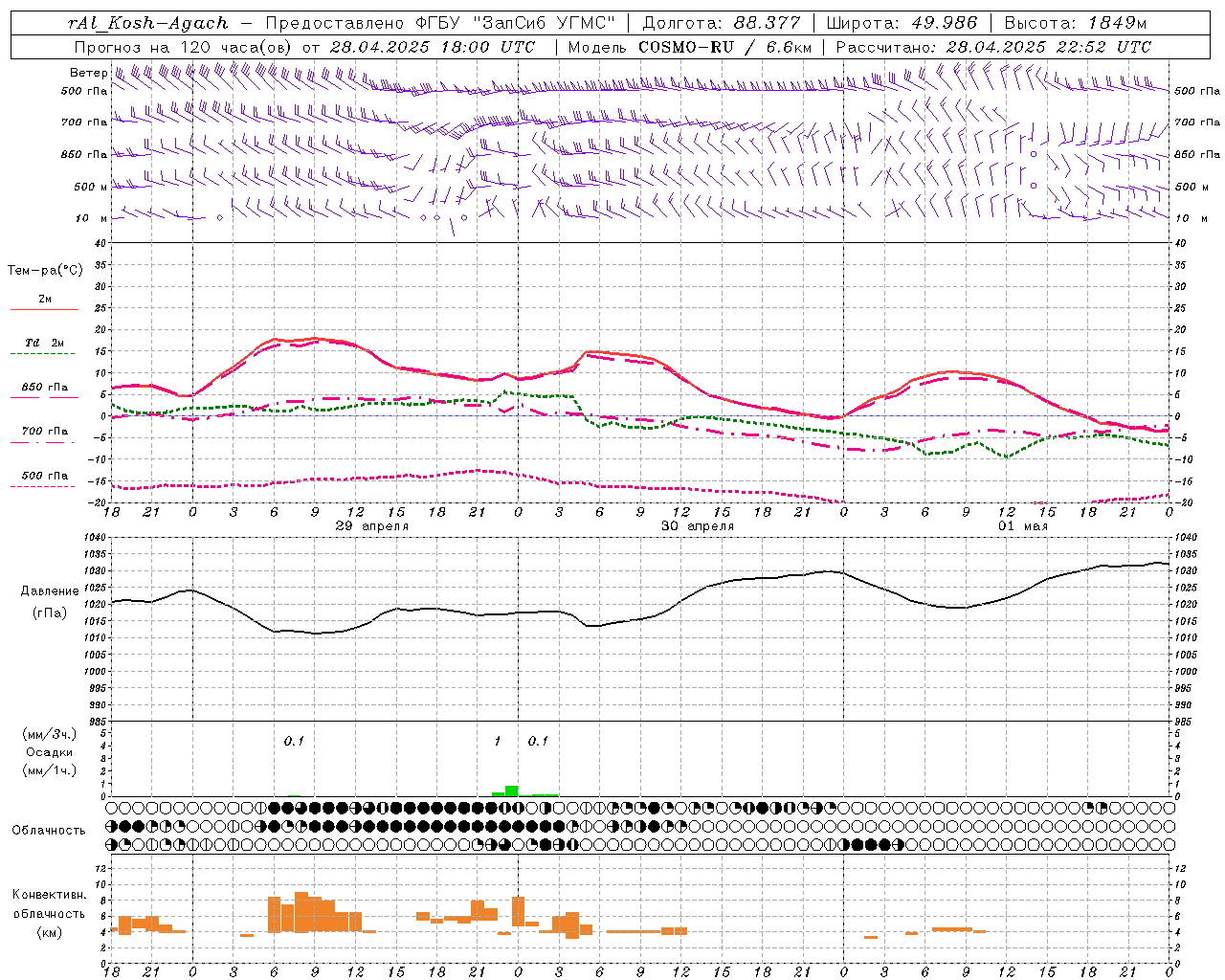Click the 'Осадки' precipitation label
This screenshot has height=980, width=1225.
(x=49, y=752)
